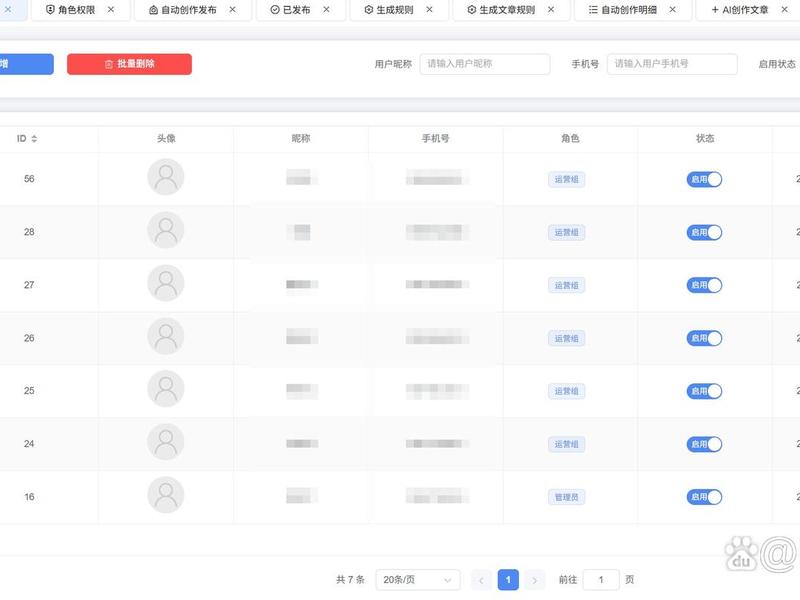Click the plus icon on AI创作文章 tab
800x600 pixels.
(x=715, y=10)
